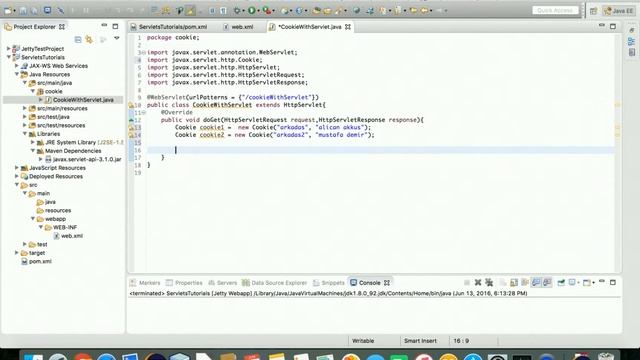Select the CookieWithServlet.java editor tab
The width and height of the screenshot is (640, 360).
point(309,27)
